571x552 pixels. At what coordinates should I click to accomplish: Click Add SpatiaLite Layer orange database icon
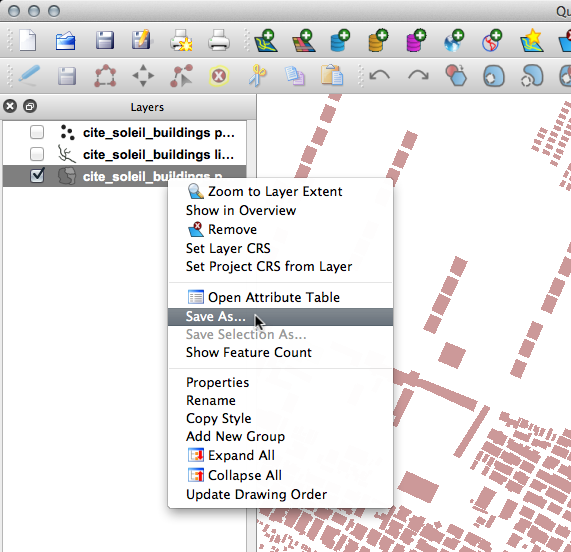click(x=378, y=40)
